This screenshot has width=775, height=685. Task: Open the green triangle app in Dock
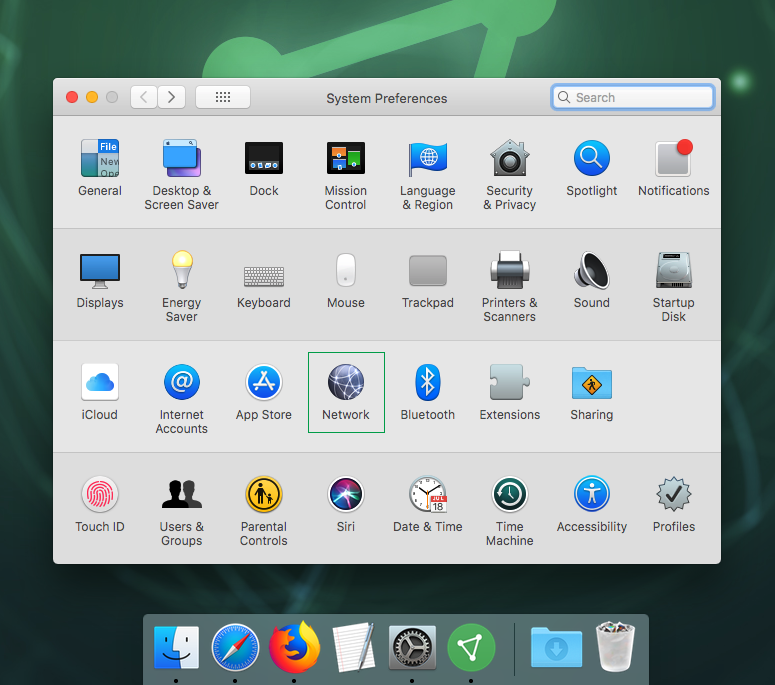[472, 647]
